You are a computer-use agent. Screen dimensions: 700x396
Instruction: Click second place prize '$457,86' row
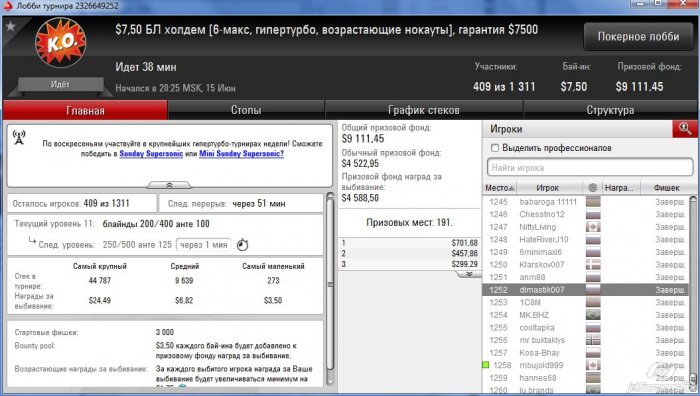(x=409, y=254)
